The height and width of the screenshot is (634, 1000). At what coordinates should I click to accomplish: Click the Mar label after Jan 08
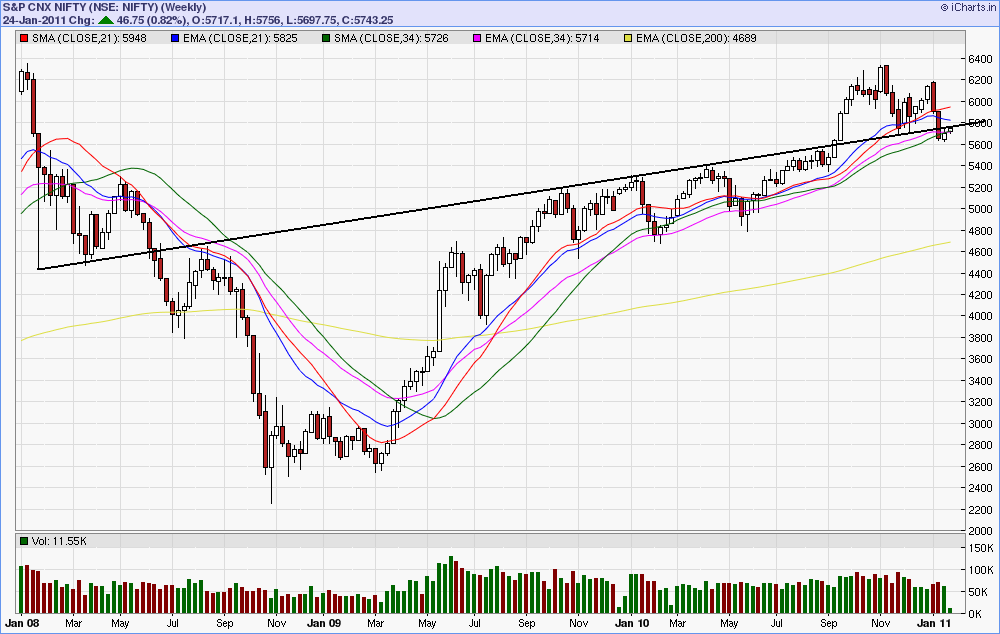(x=73, y=623)
